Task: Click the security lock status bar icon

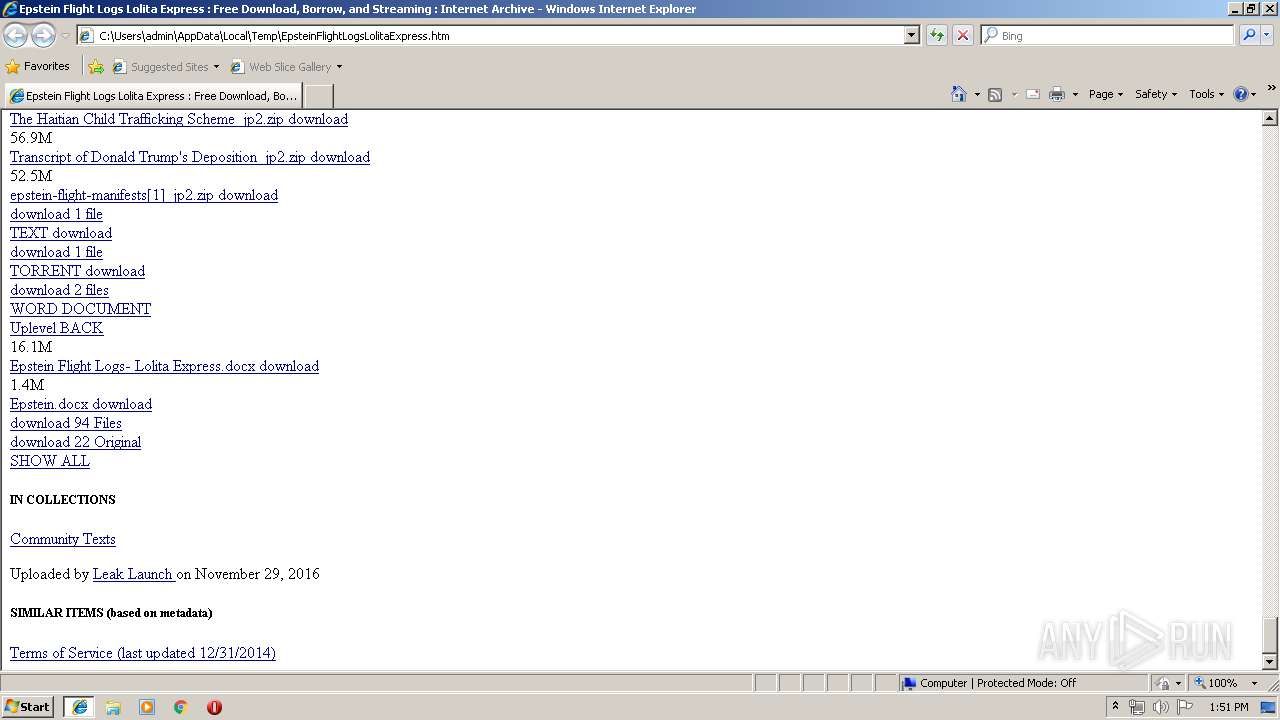Action: 1163,683
